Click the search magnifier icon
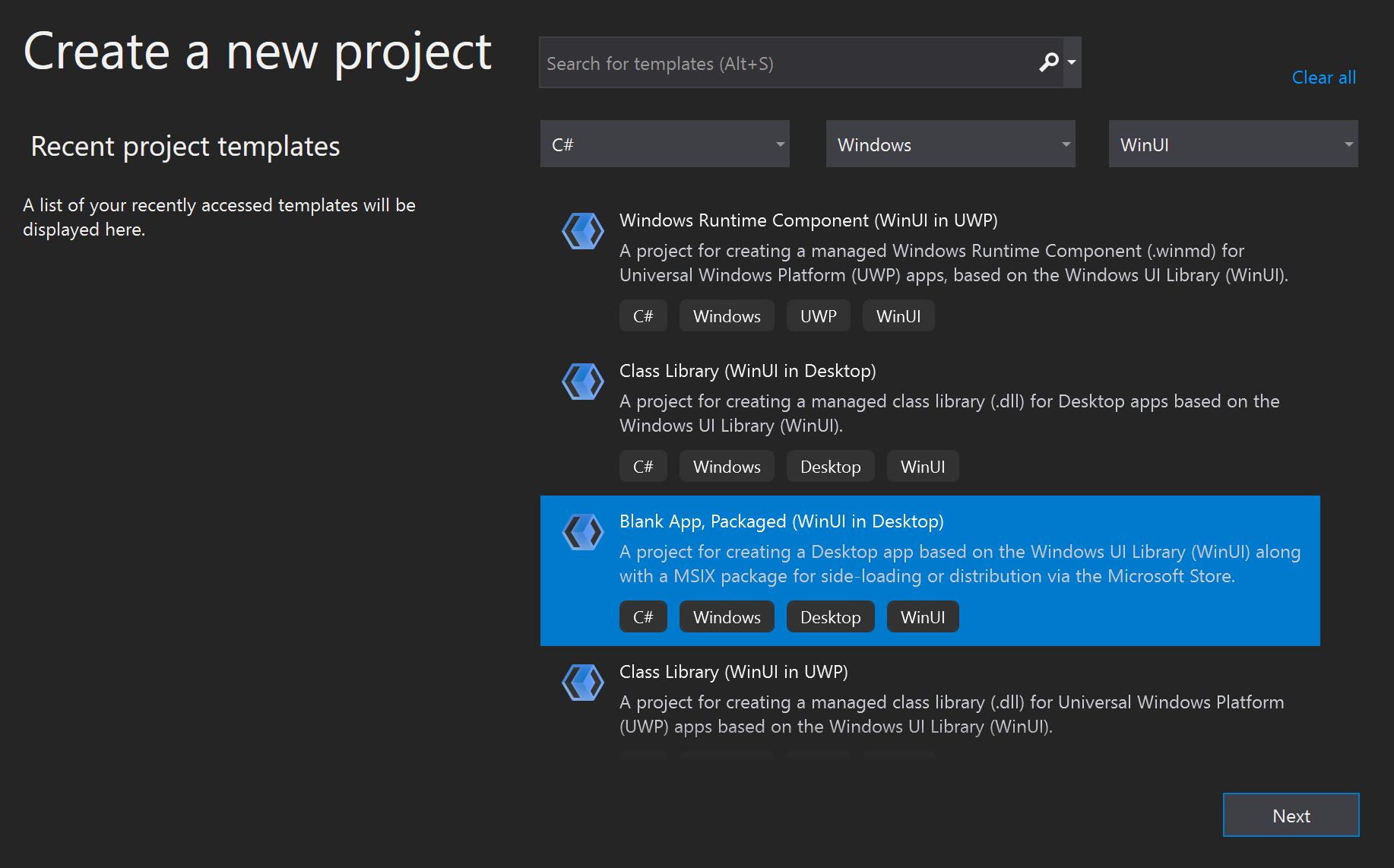This screenshot has width=1394, height=868. (1049, 62)
